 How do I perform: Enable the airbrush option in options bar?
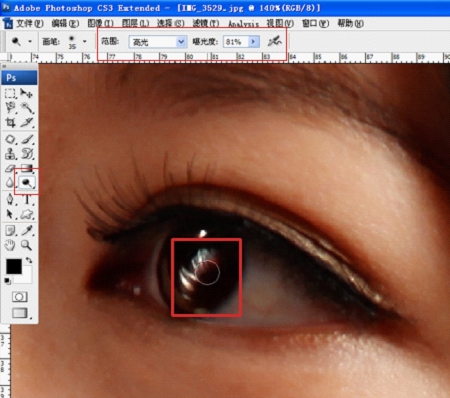275,42
